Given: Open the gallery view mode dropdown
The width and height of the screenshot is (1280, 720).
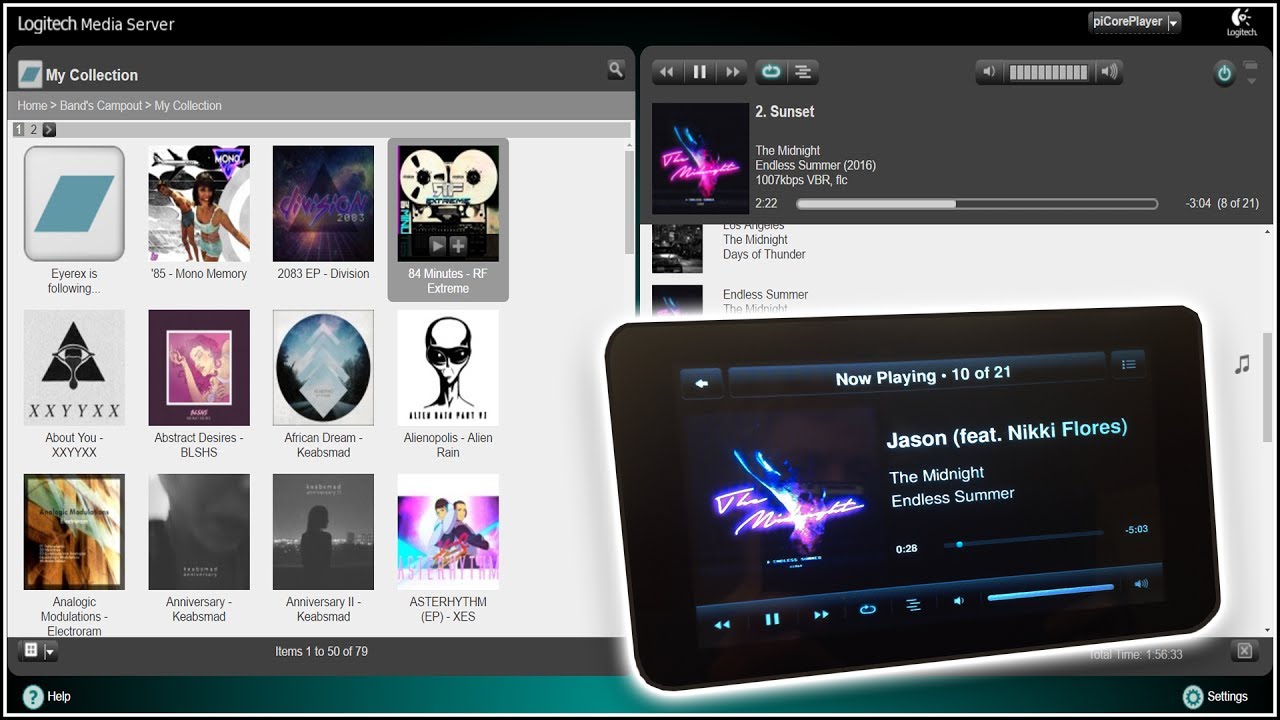Looking at the screenshot, I should point(38,651).
